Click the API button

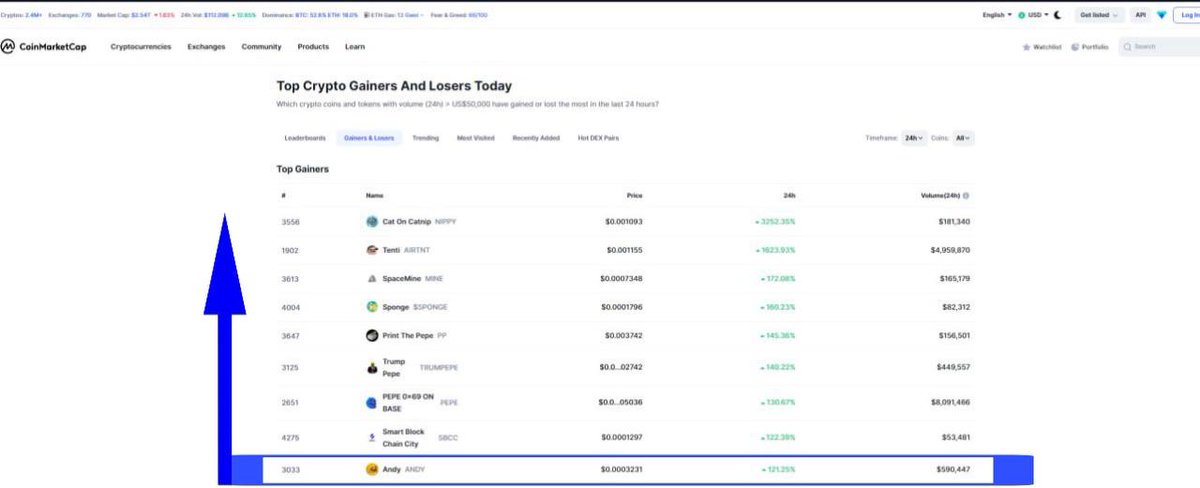(x=1140, y=16)
